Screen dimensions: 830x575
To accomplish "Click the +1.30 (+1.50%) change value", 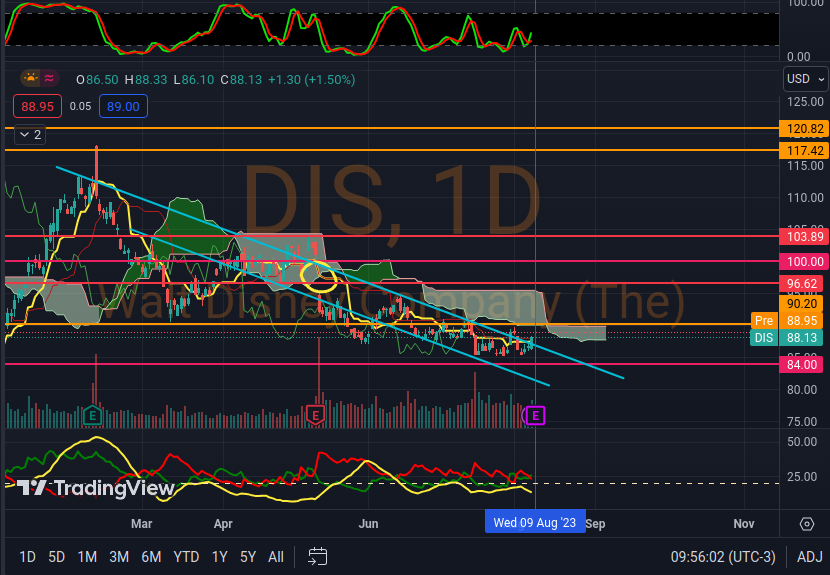I will [312, 80].
